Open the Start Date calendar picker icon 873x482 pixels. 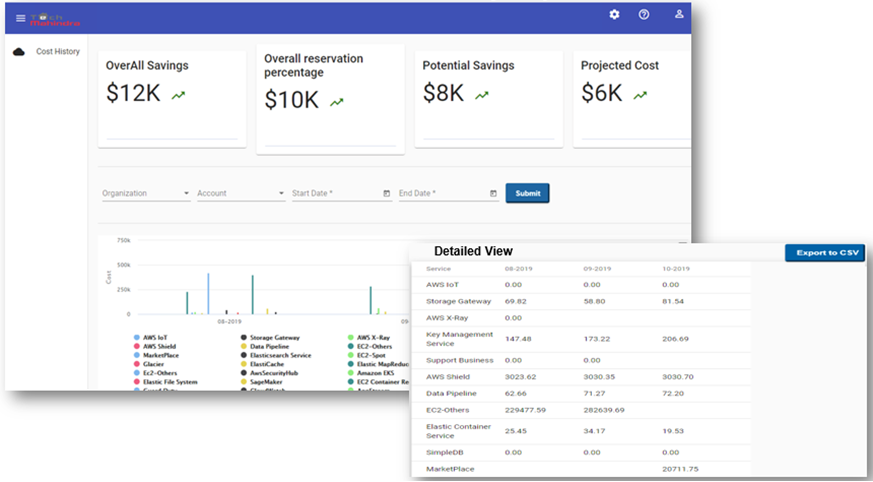click(386, 193)
